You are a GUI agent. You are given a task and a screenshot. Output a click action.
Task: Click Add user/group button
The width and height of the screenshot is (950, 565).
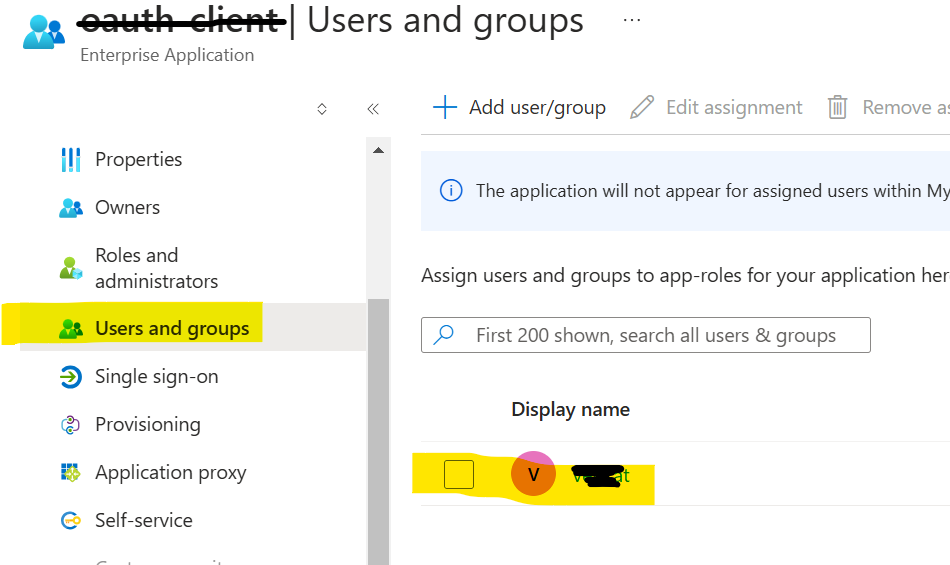[x=519, y=107]
